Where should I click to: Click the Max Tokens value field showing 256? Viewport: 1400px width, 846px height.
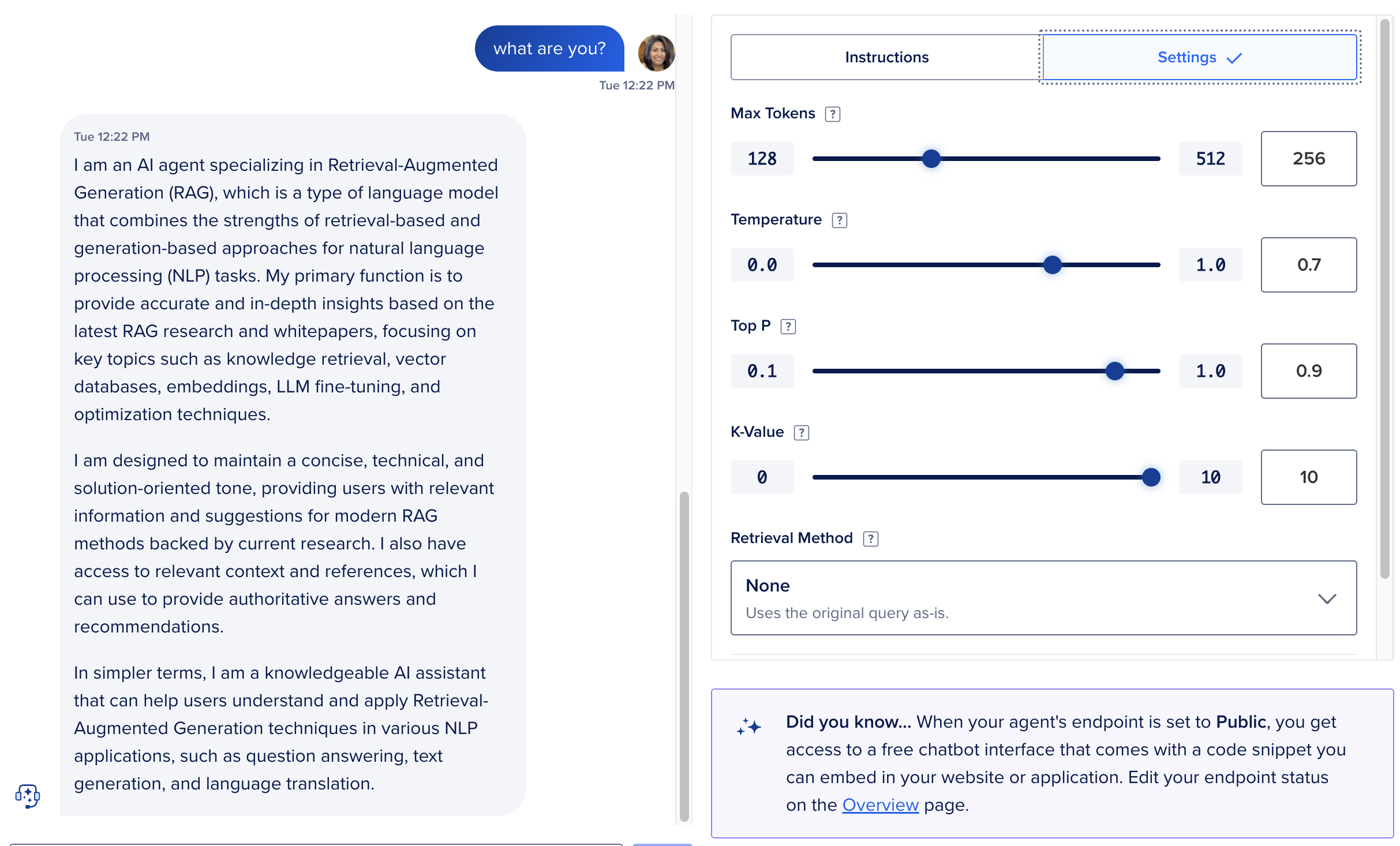pos(1308,159)
